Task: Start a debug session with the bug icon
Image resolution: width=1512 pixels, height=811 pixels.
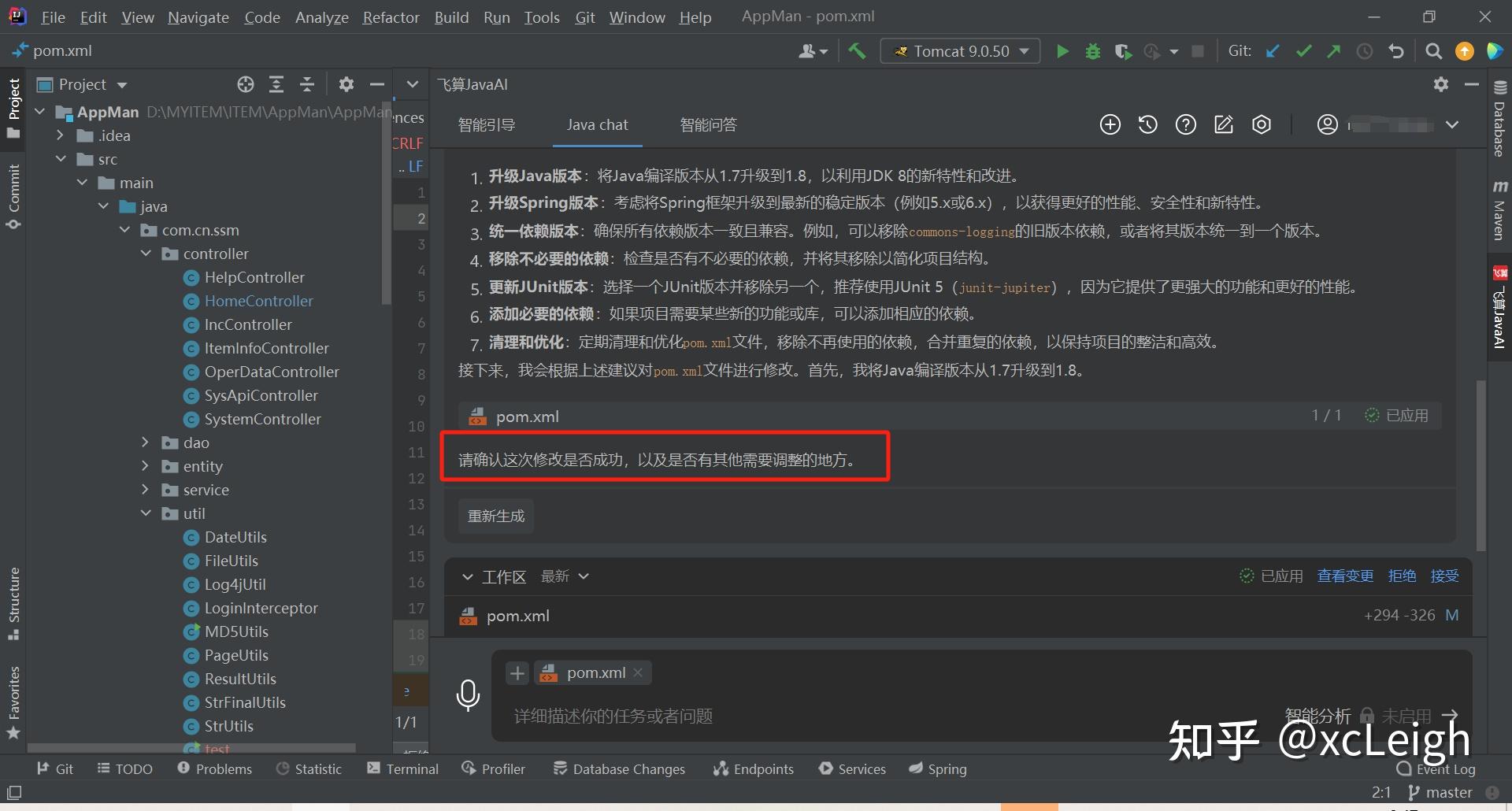Action: (1092, 50)
